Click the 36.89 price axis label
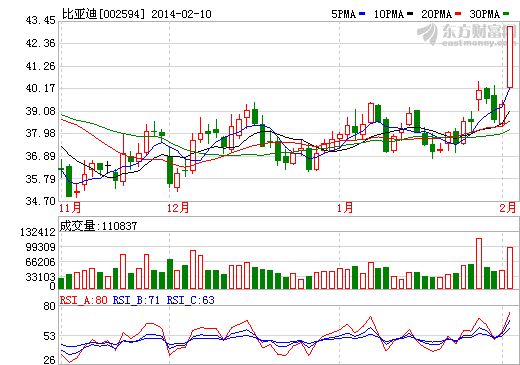This screenshot has width=520, height=365. (x=41, y=156)
